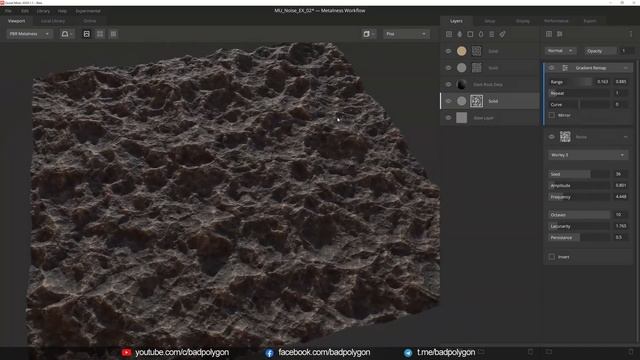This screenshot has width=640, height=360.
Task: Click the mask thumbnail of the second Solid layer
Action: [x=476, y=68]
